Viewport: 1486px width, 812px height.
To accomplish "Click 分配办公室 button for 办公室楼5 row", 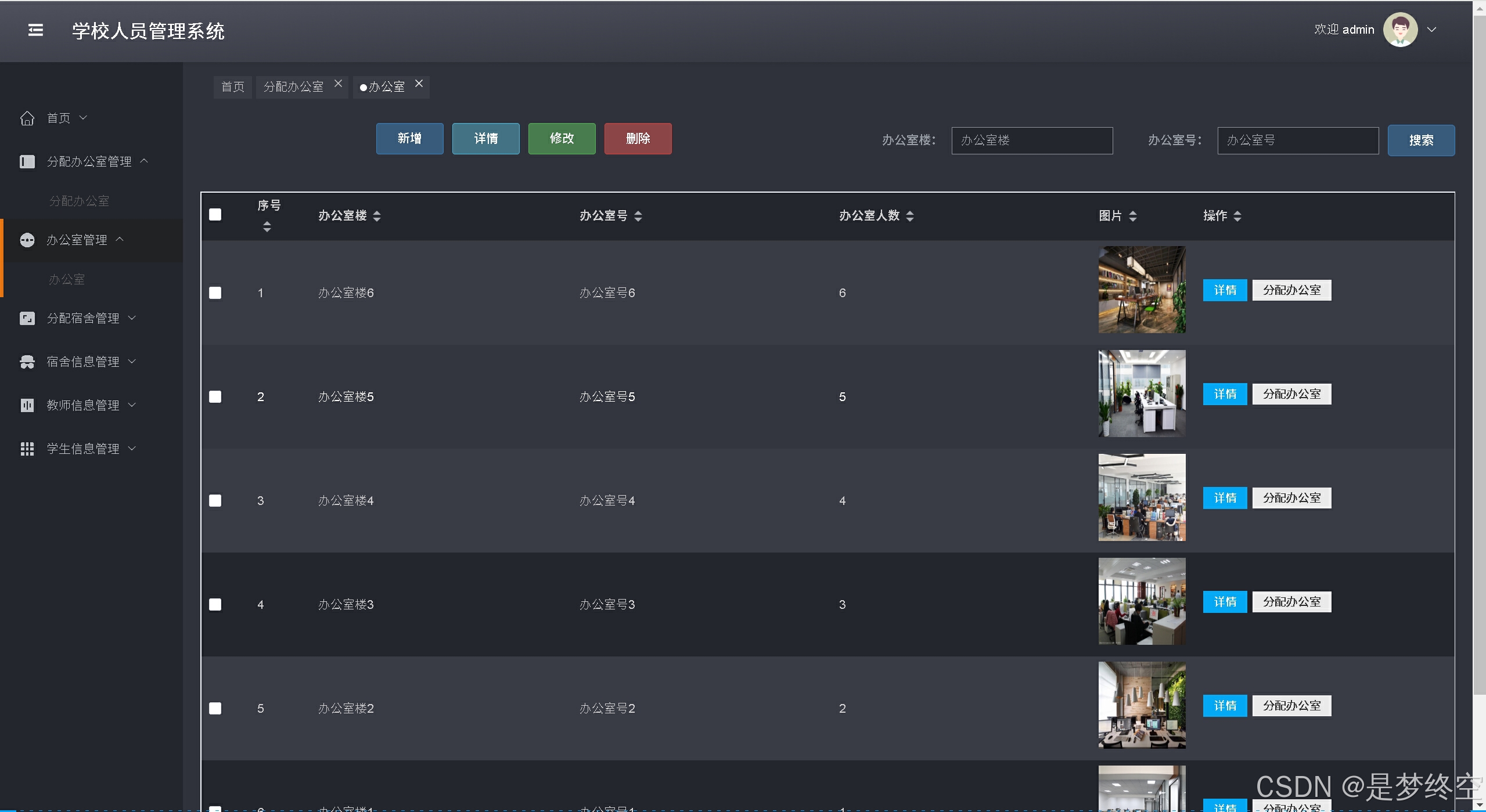I will [x=1291, y=394].
